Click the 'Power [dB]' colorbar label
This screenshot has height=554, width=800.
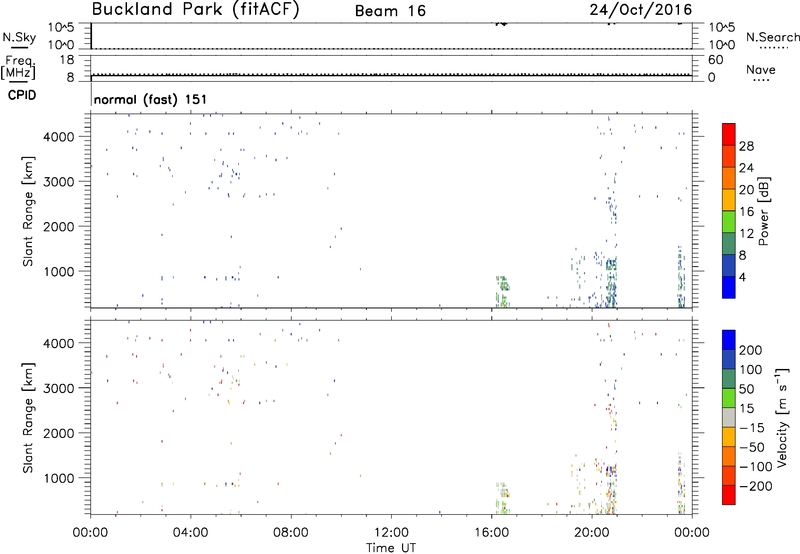tap(763, 211)
